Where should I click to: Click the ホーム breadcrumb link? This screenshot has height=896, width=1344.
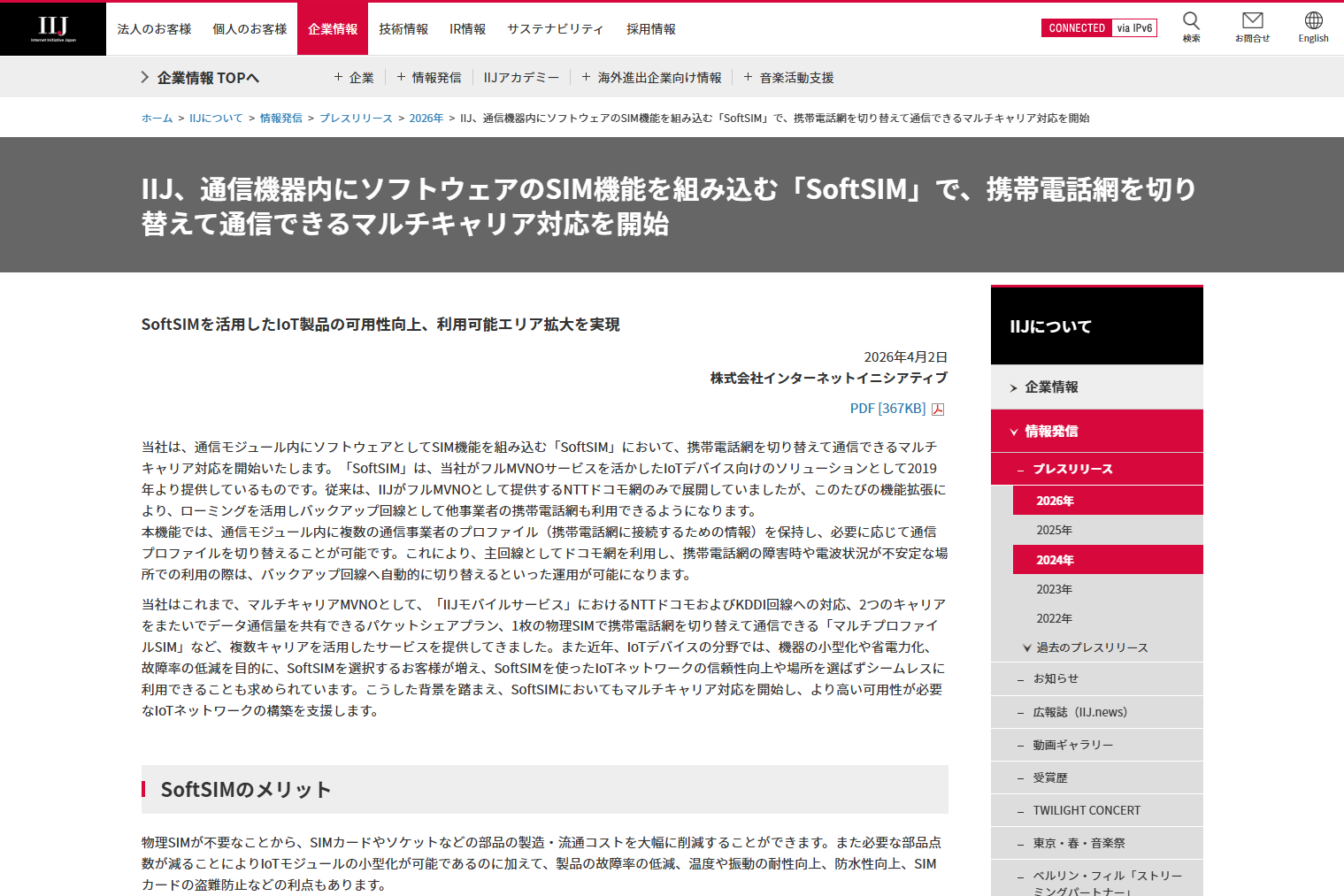(x=157, y=118)
